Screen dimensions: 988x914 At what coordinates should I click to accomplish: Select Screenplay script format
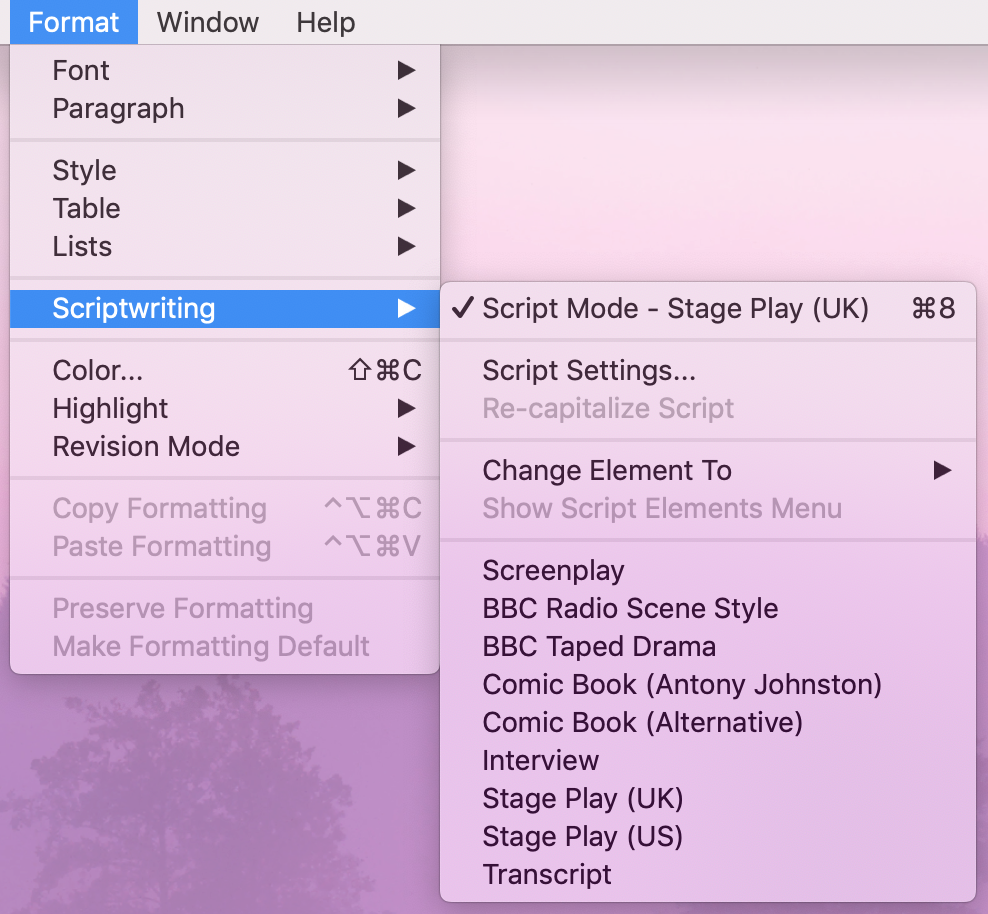coord(708,571)
